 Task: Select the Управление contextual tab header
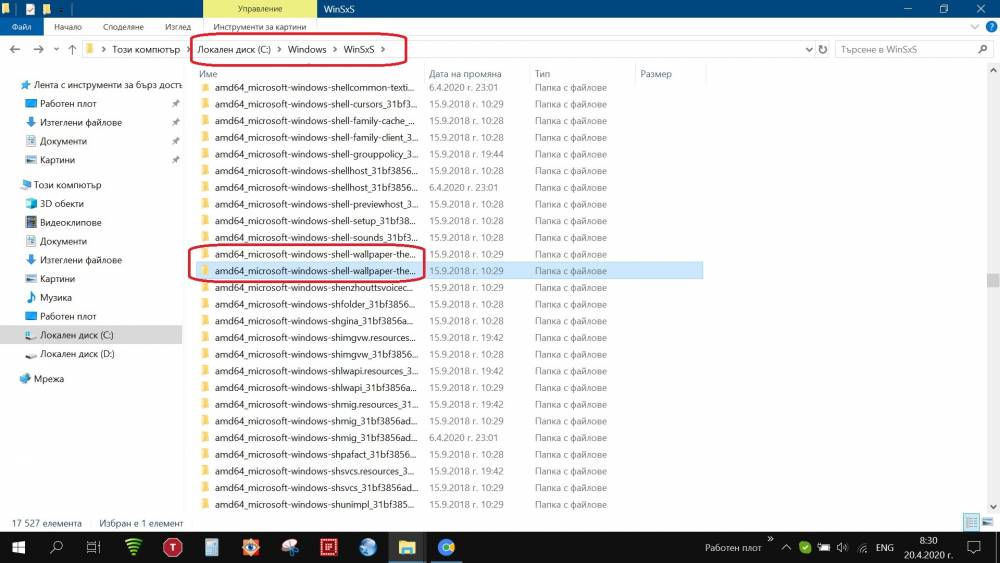[260, 9]
